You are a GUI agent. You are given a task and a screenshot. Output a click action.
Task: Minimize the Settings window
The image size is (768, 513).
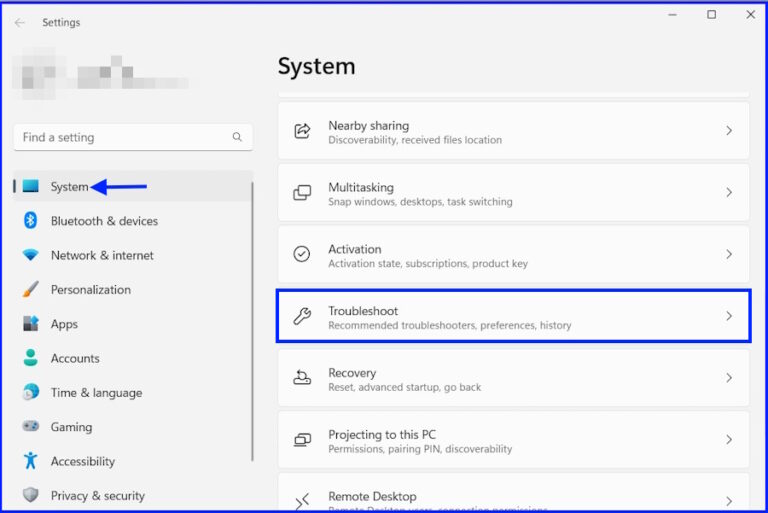coord(672,15)
